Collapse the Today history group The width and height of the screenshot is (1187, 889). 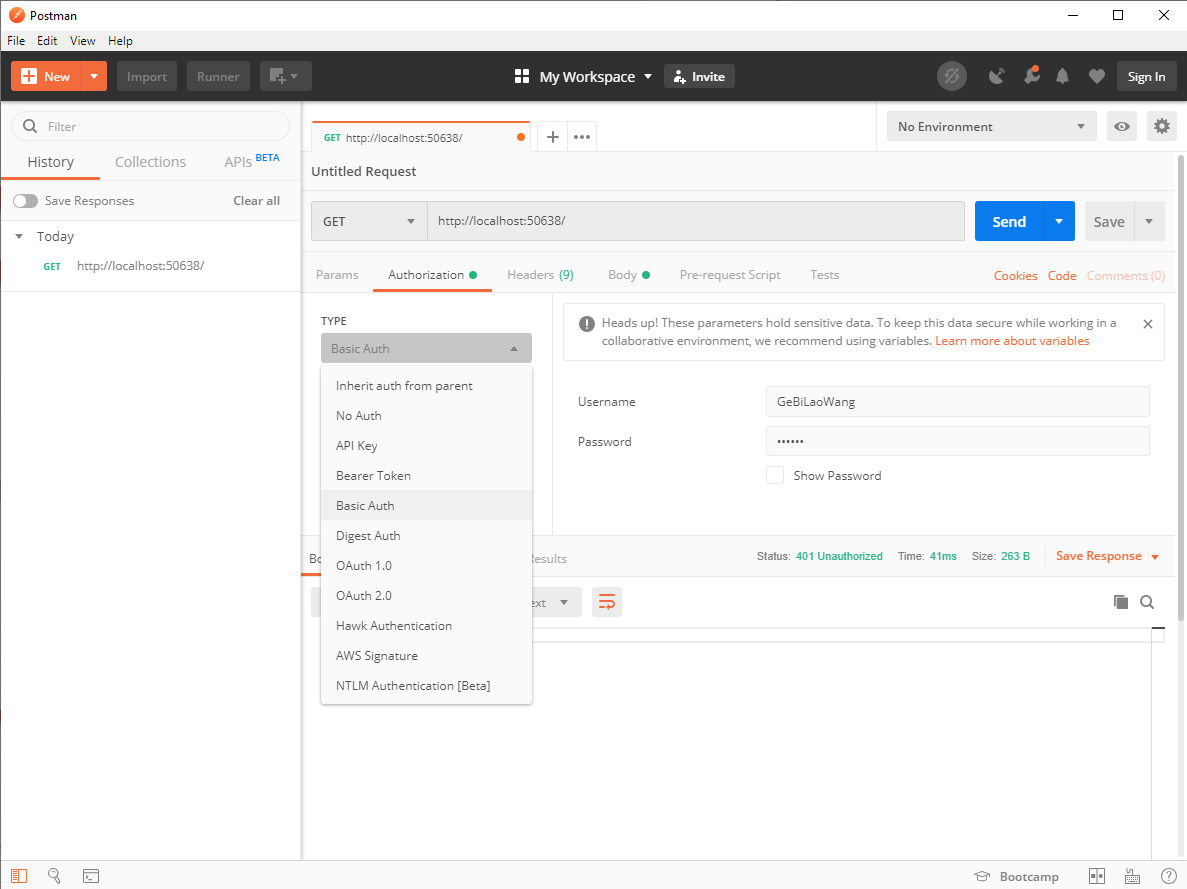pyautogui.click(x=19, y=237)
